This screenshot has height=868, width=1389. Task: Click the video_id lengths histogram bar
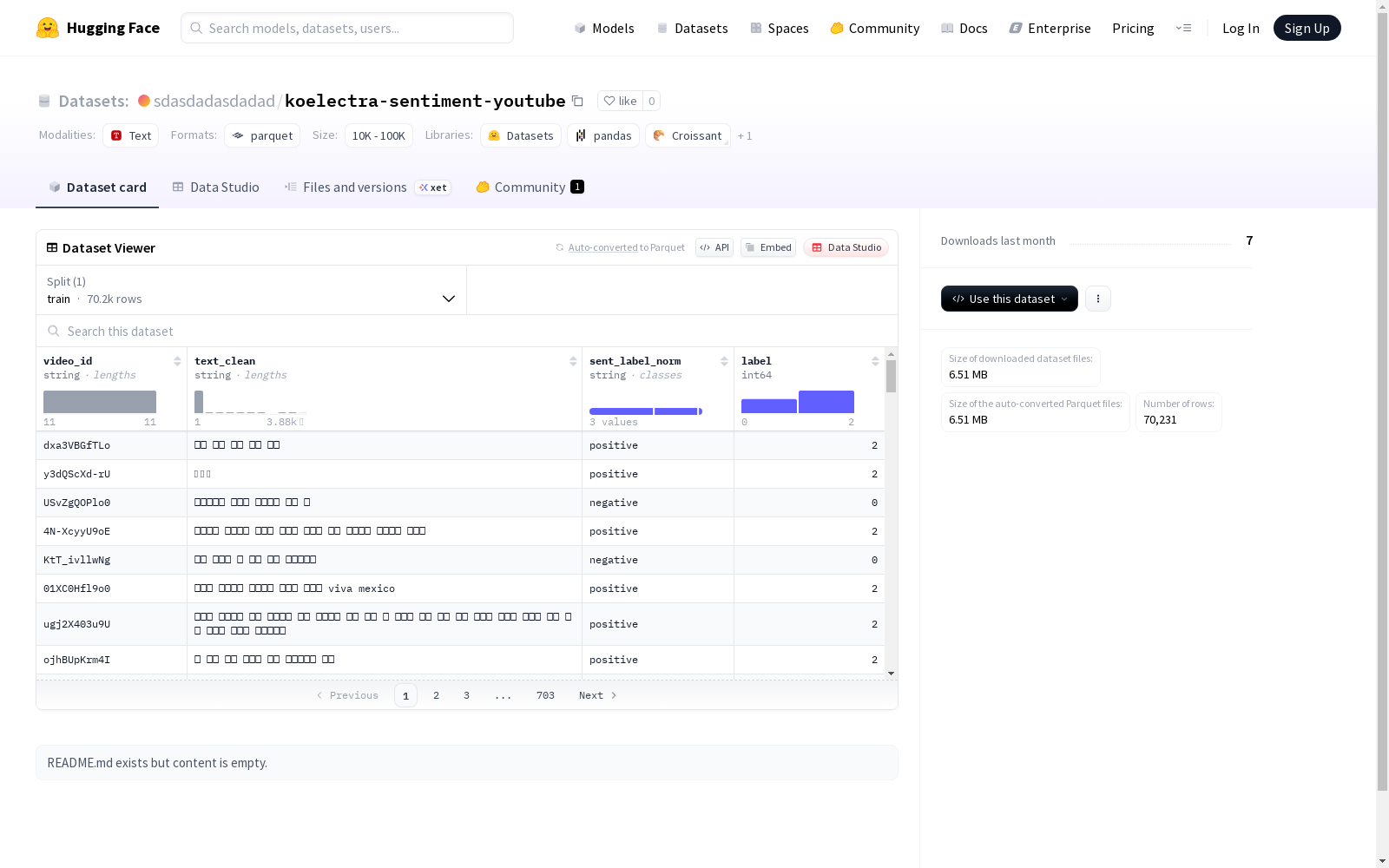point(100,402)
